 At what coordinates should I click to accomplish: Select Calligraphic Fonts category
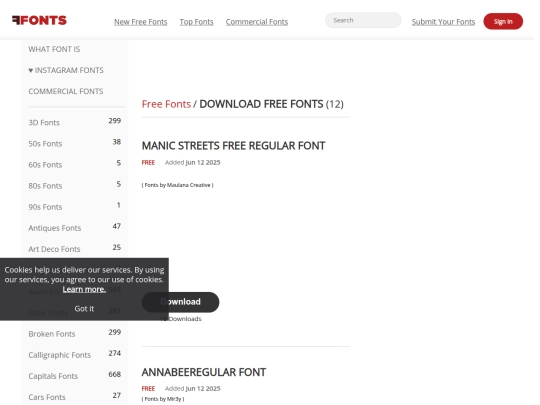60,355
